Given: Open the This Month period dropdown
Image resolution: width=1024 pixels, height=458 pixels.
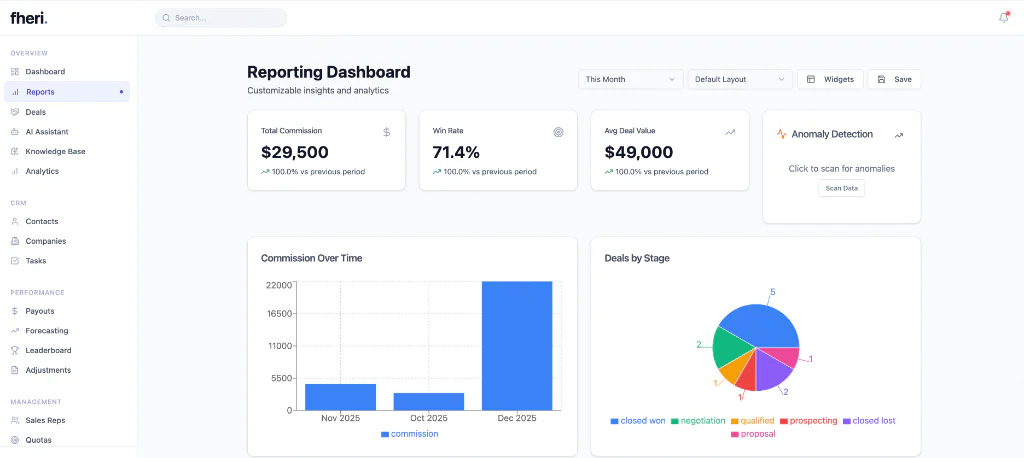Looking at the screenshot, I should pyautogui.click(x=630, y=79).
